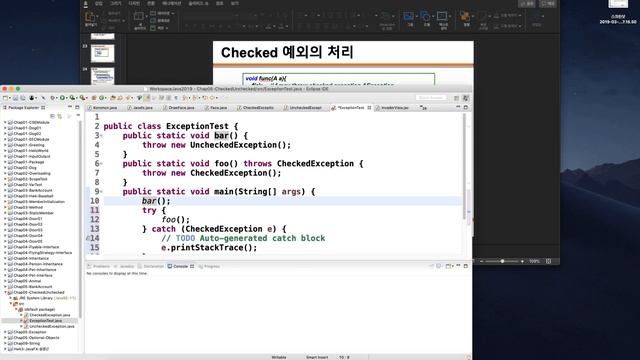Show hidden editor tabs overflow list
This screenshot has width=640, height=360.
(423, 108)
